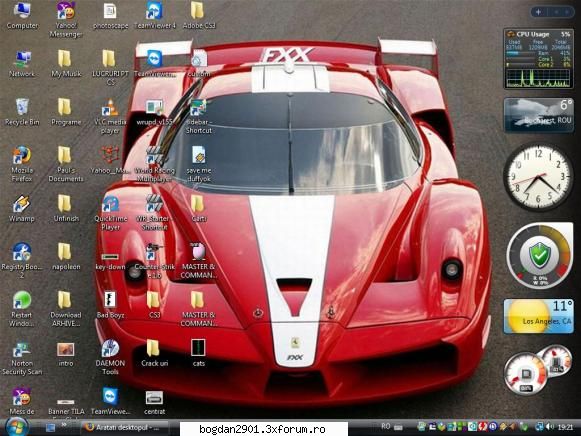Click the analog clock gadget
This screenshot has width=581, height=436.
click(x=538, y=177)
